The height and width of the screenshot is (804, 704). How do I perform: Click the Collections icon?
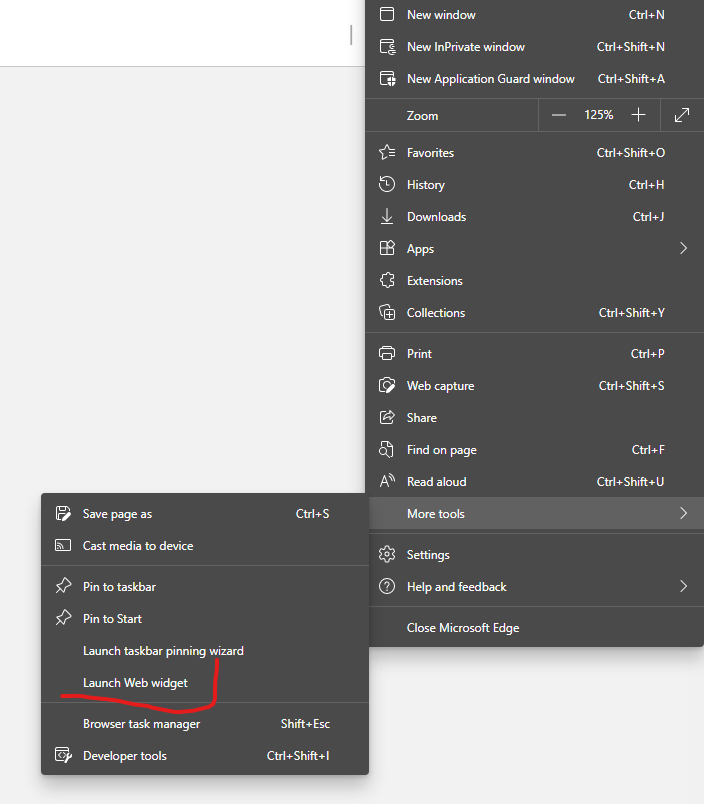[387, 312]
